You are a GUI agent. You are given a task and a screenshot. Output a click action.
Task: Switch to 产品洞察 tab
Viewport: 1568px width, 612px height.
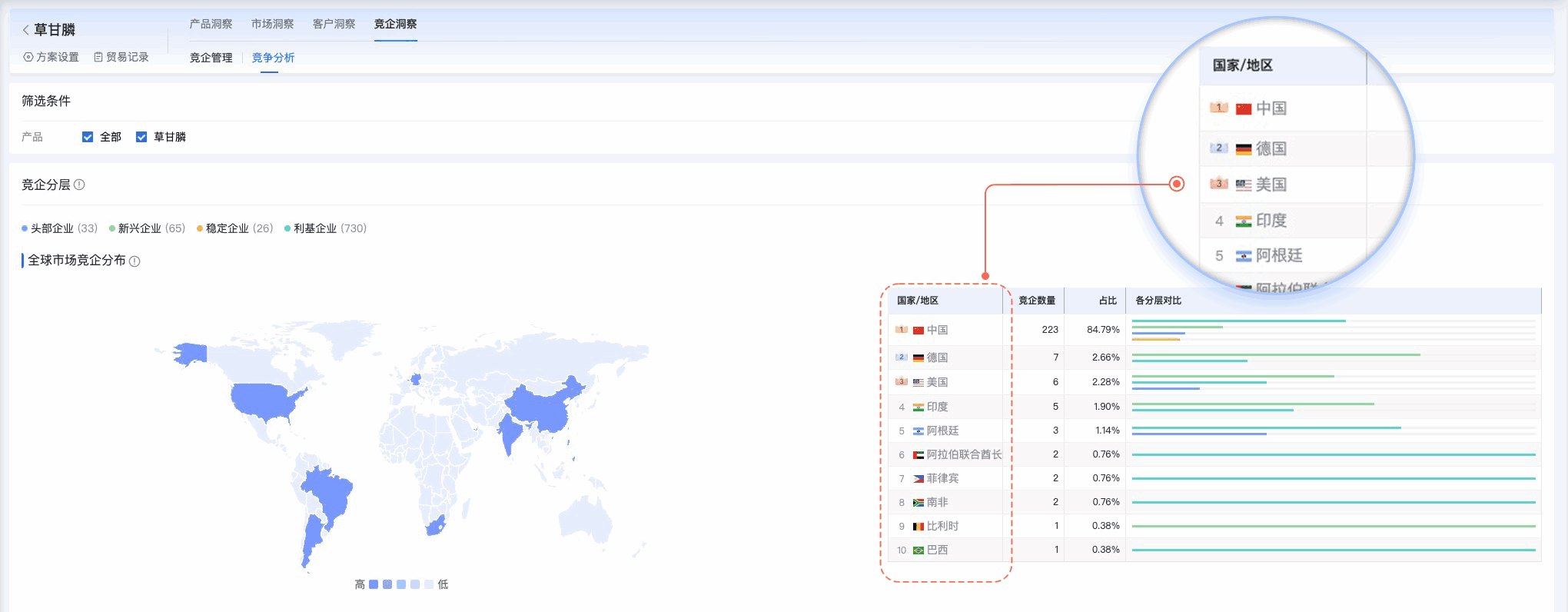coord(211,24)
